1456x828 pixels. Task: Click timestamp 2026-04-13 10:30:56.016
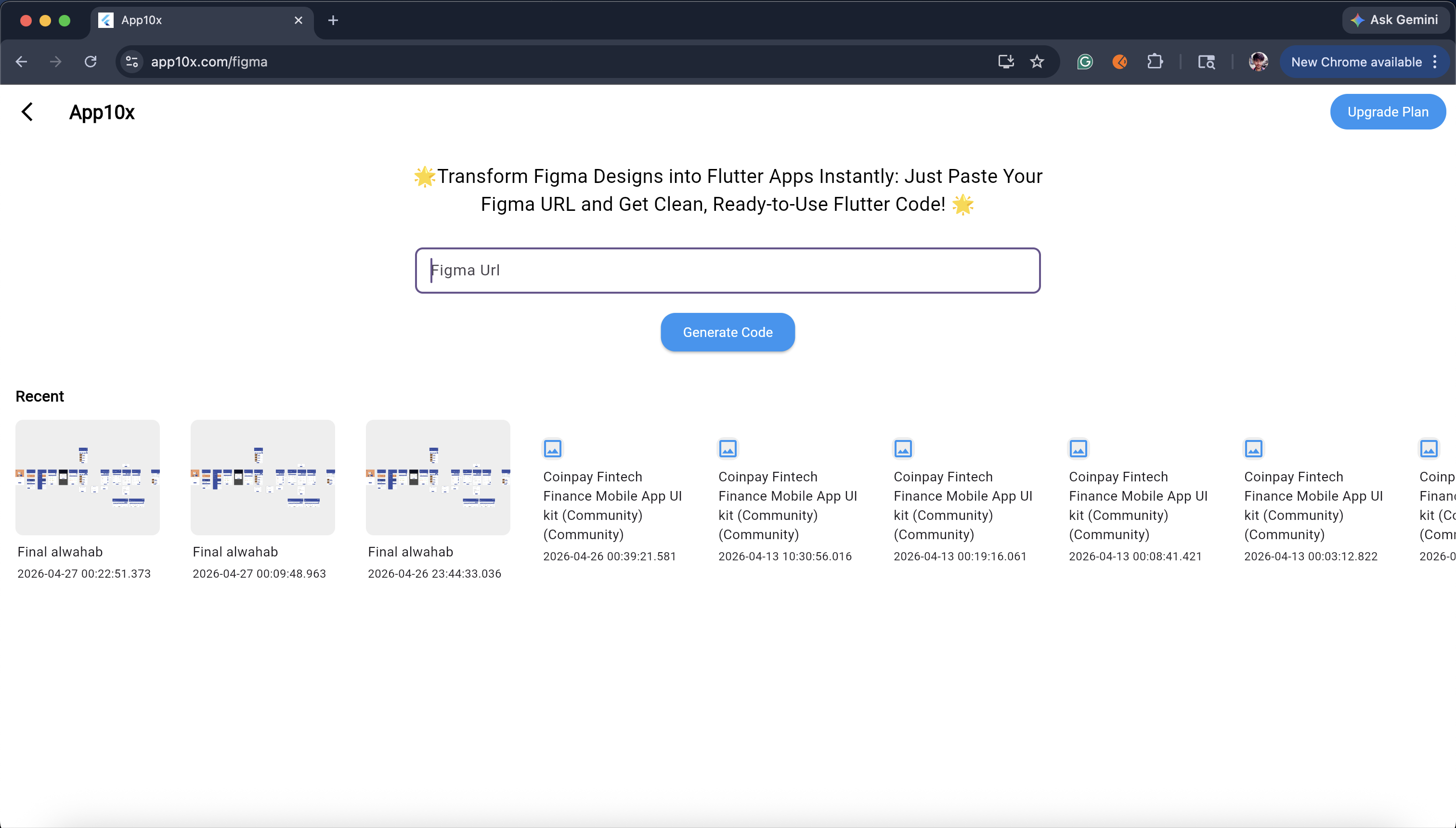click(785, 557)
